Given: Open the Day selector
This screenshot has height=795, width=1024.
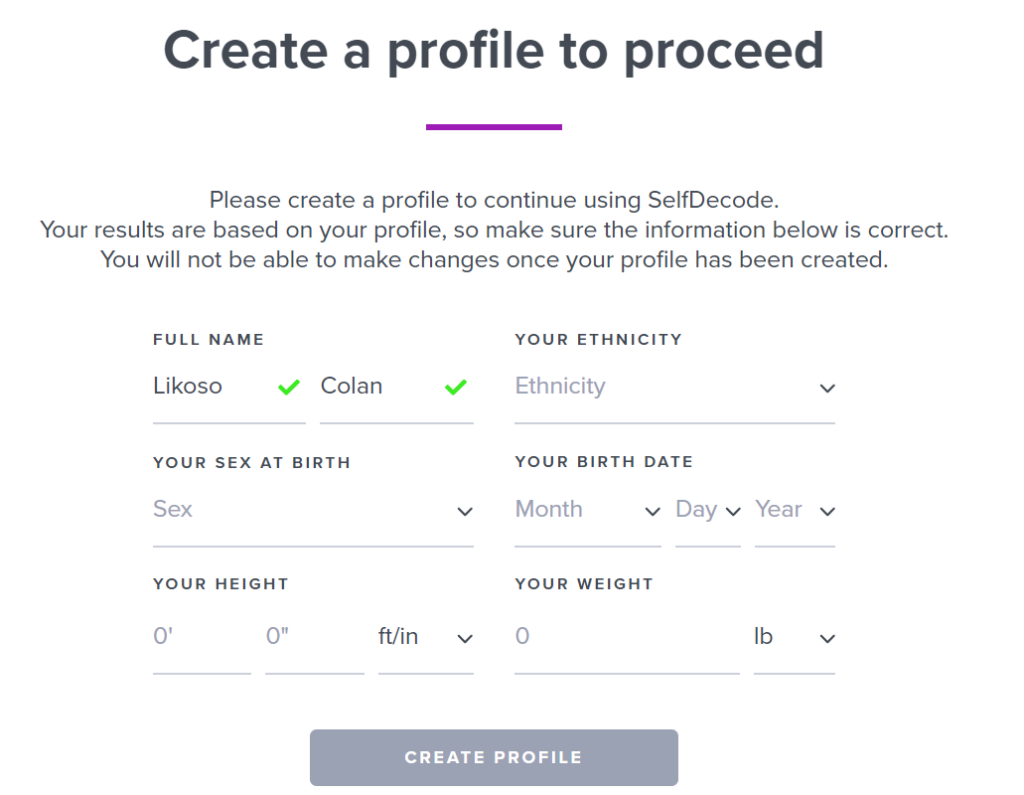Looking at the screenshot, I should 708,513.
